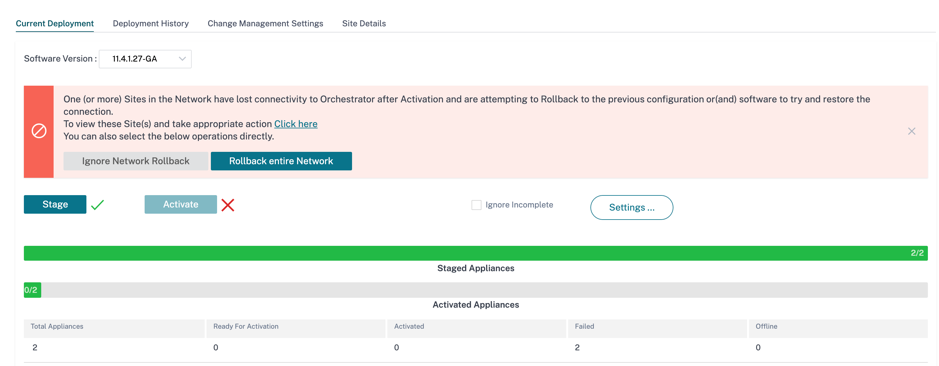Open the Software Version dropdown
The height and width of the screenshot is (366, 939).
click(145, 59)
